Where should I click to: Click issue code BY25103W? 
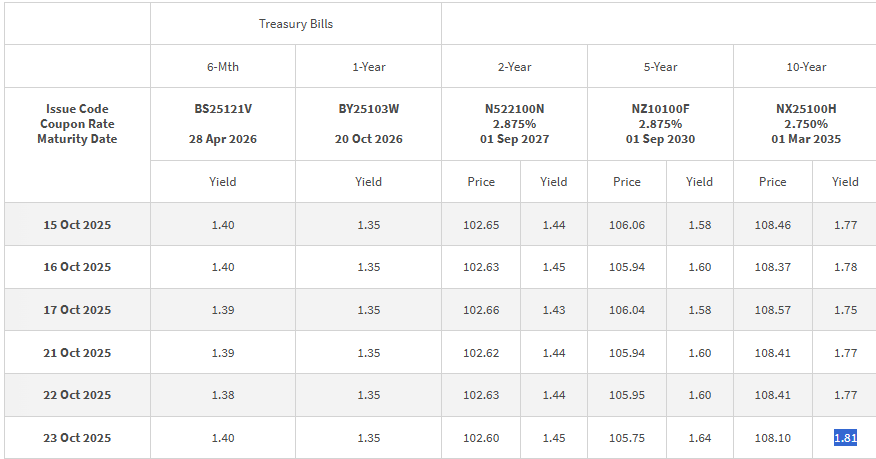point(368,109)
